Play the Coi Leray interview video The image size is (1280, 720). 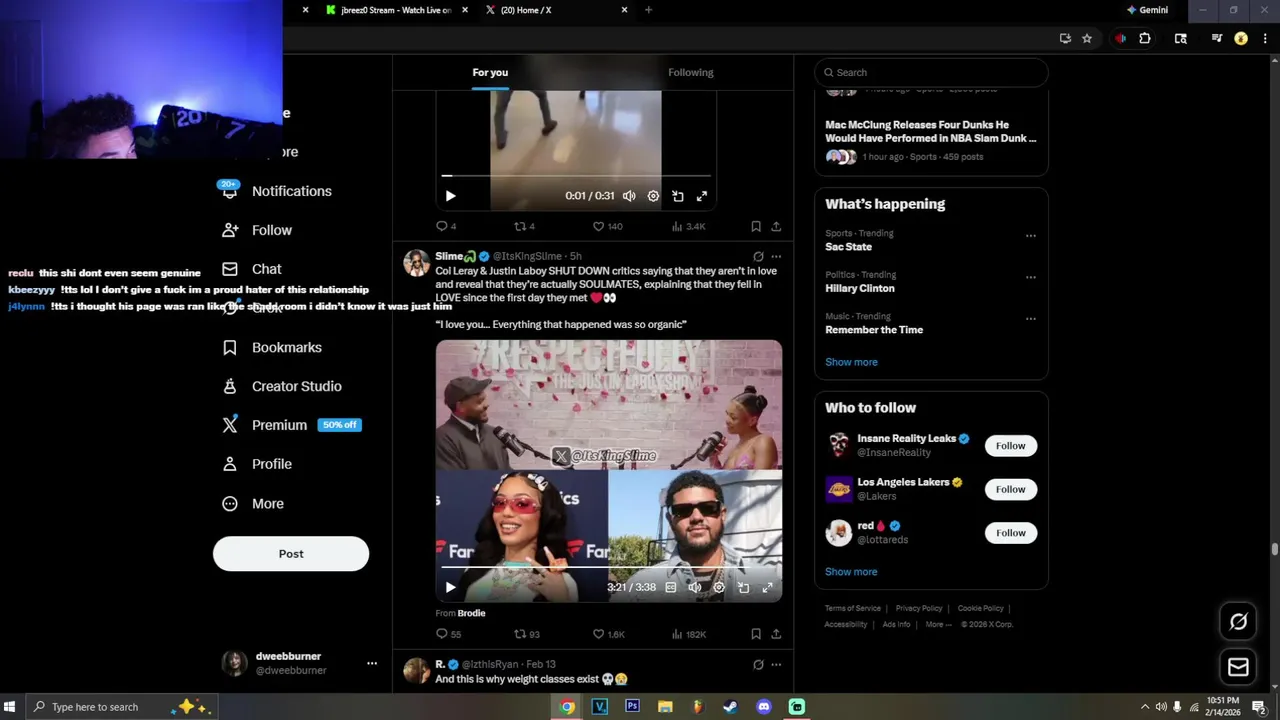(450, 587)
